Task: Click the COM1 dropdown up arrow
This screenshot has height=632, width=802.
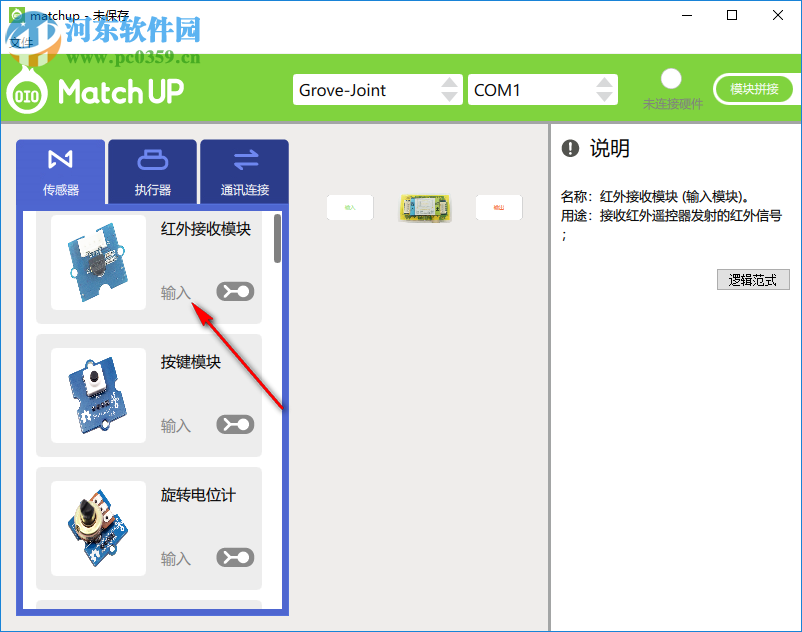Action: (x=606, y=83)
